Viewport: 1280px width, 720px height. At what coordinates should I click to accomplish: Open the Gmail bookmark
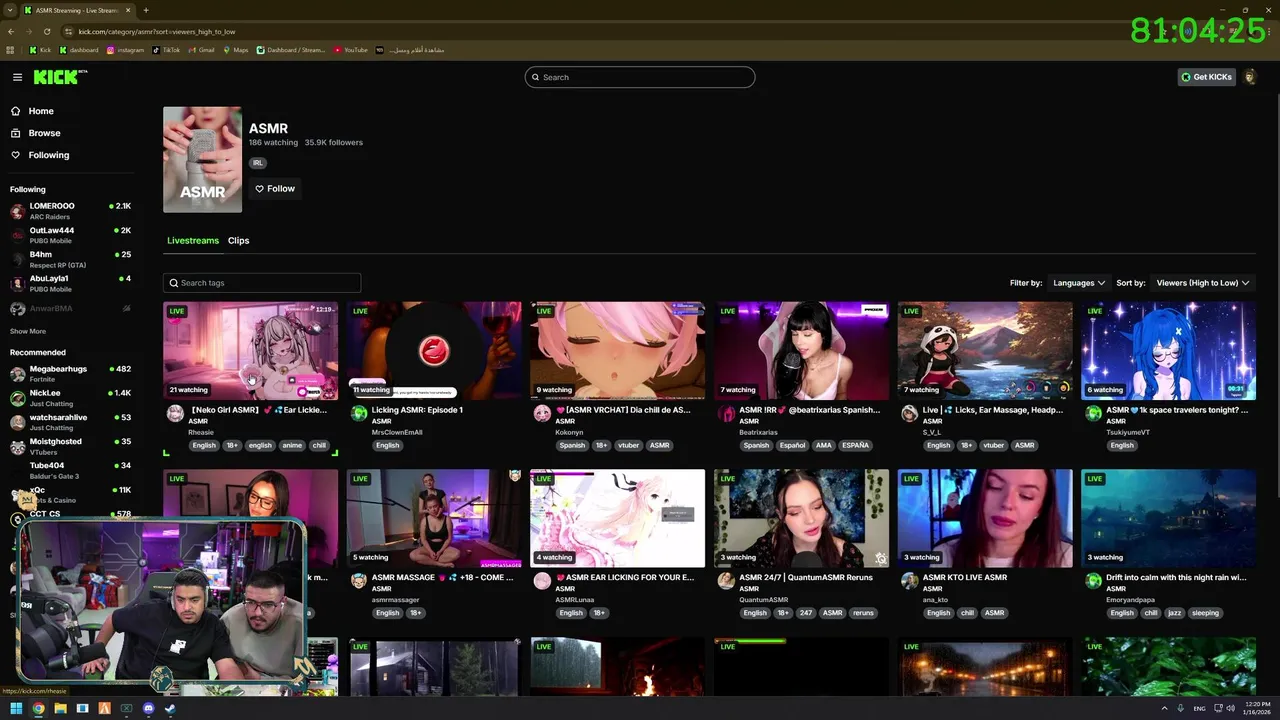click(x=202, y=50)
